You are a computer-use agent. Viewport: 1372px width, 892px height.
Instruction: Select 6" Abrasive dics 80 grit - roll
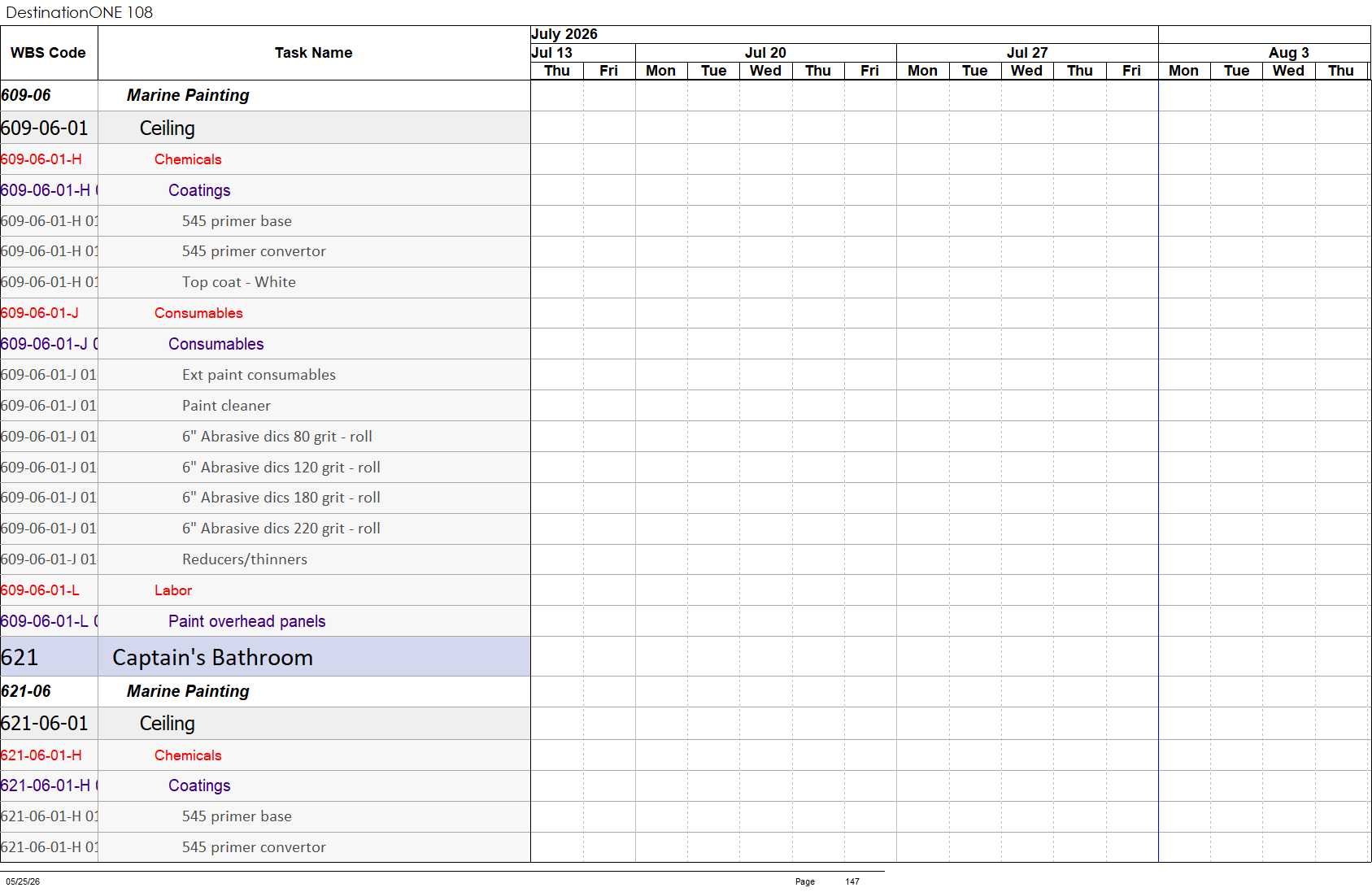pos(265,437)
